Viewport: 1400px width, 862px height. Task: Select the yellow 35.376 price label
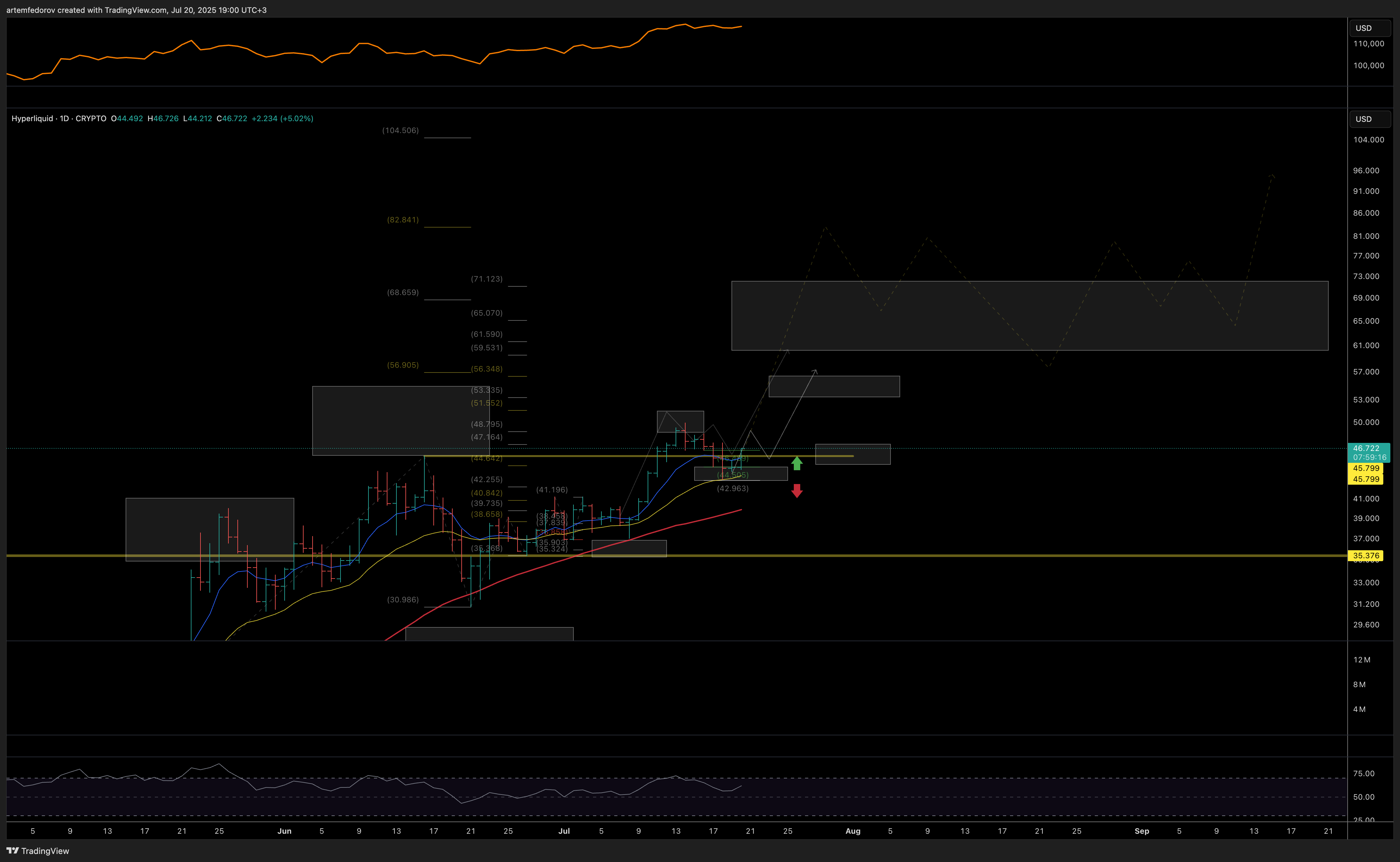[x=1366, y=555]
